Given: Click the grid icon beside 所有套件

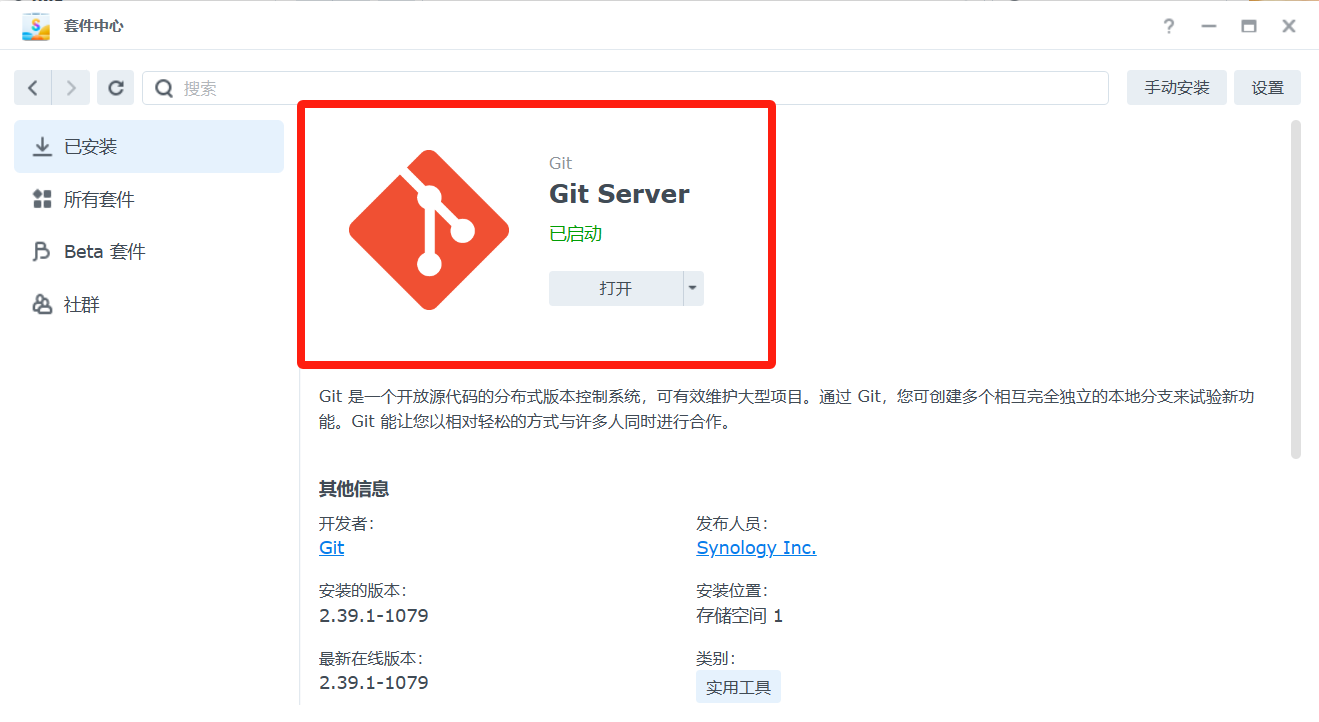Looking at the screenshot, I should (42, 200).
